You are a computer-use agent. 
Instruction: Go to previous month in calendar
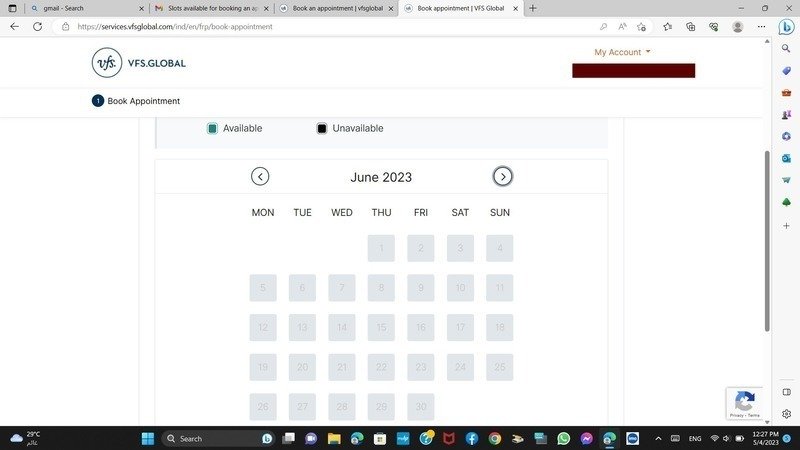tap(260, 177)
